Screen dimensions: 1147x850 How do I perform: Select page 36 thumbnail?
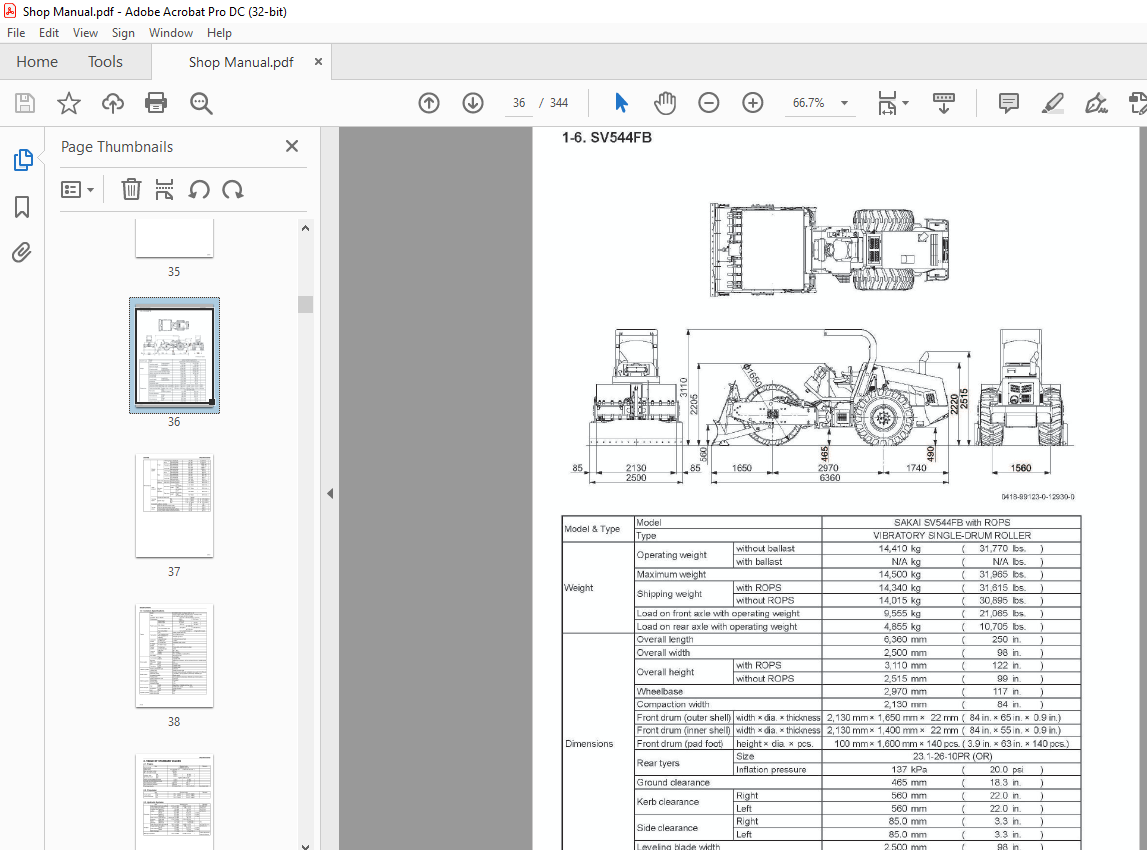click(174, 356)
